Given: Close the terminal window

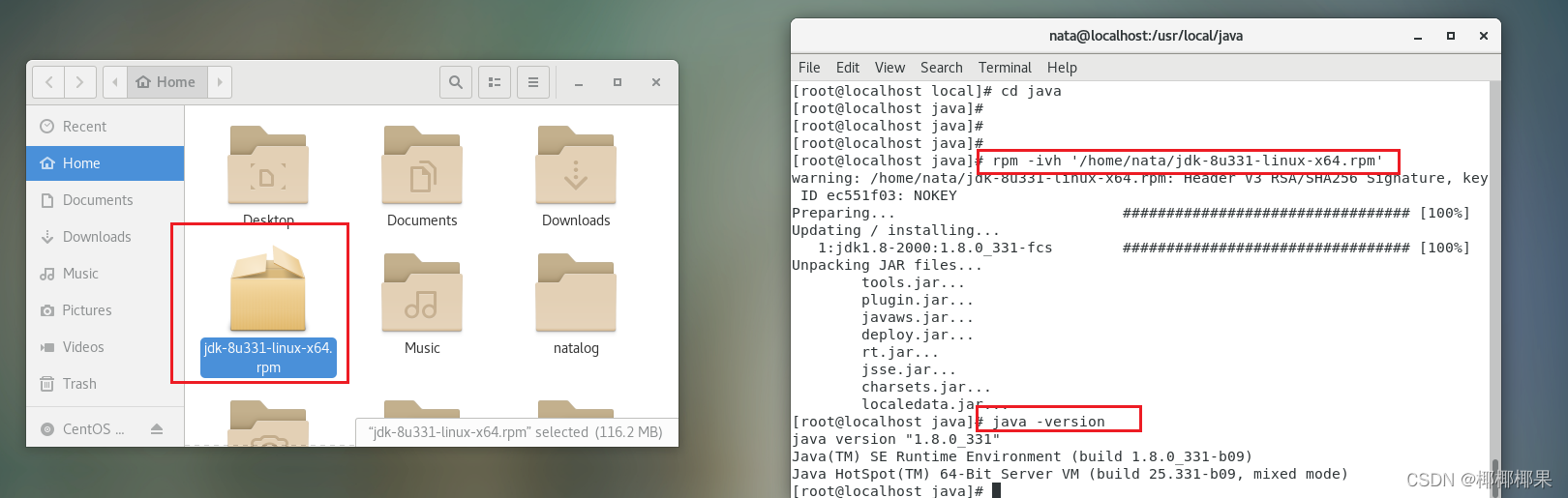Looking at the screenshot, I should (x=1484, y=36).
